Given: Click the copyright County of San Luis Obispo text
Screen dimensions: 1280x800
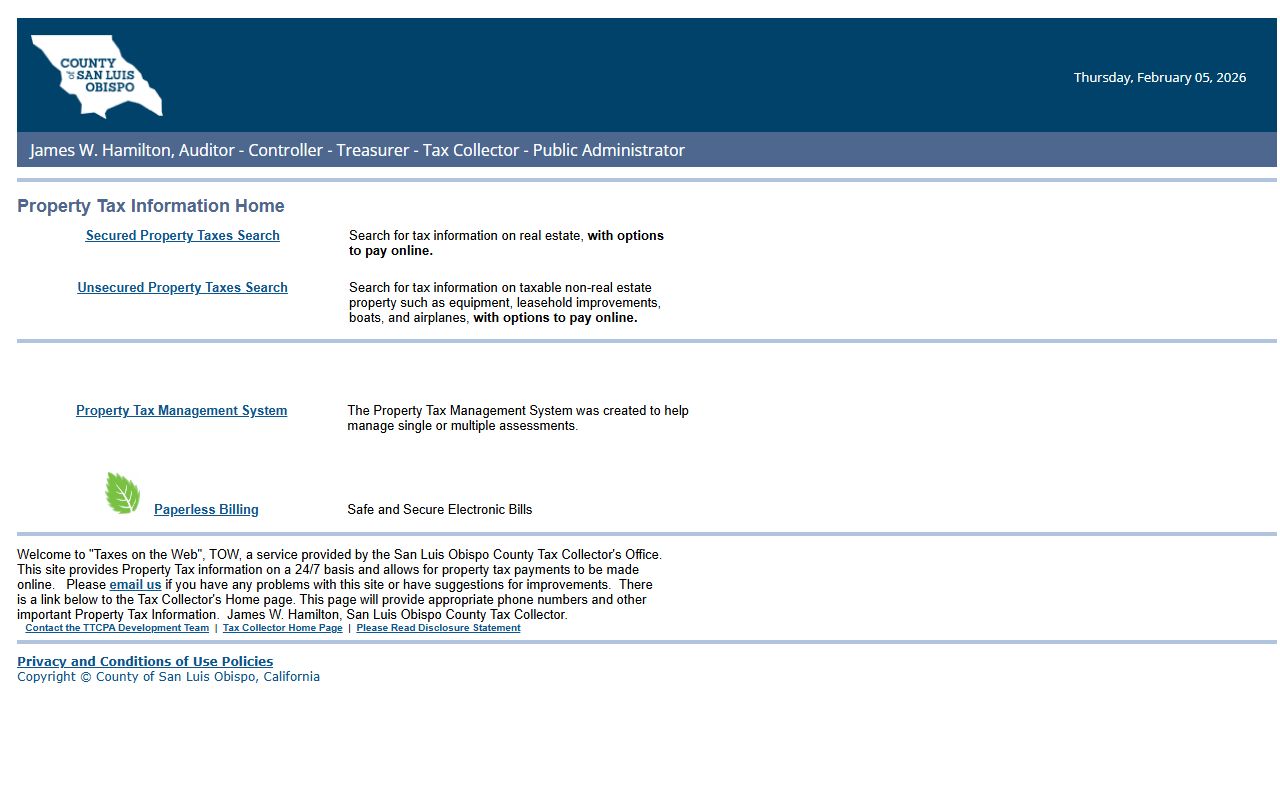Looking at the screenshot, I should (168, 677).
